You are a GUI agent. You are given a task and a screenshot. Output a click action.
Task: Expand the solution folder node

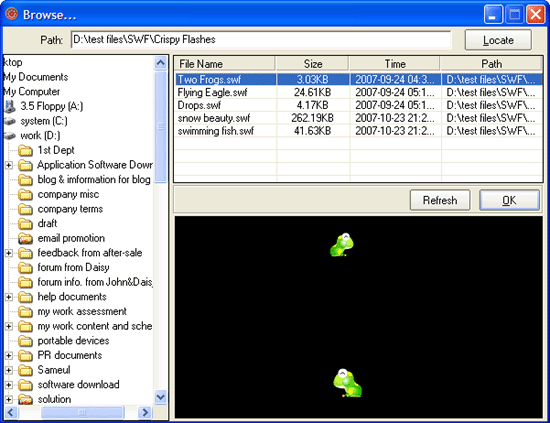pyautogui.click(x=9, y=400)
